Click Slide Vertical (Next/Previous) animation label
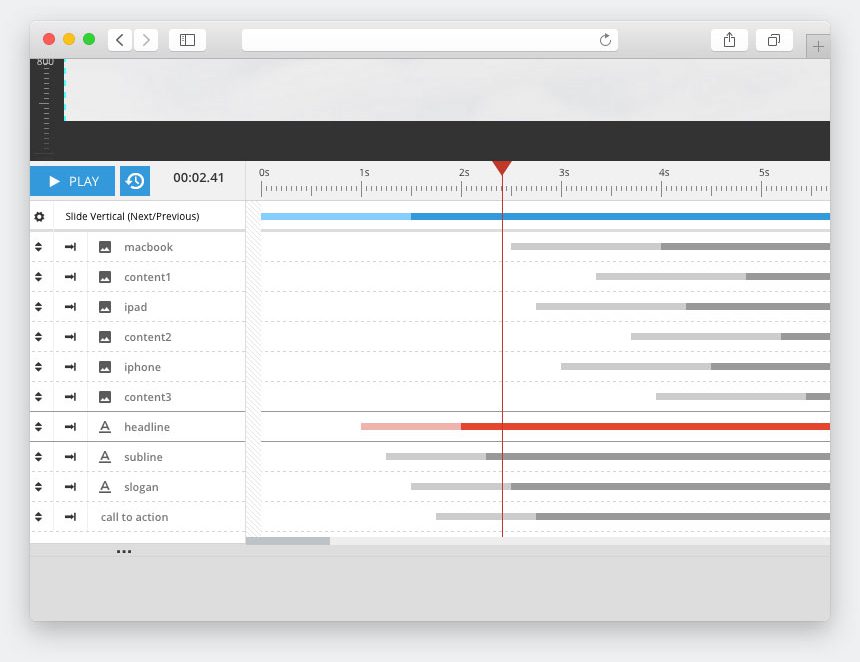860x662 pixels. [132, 216]
